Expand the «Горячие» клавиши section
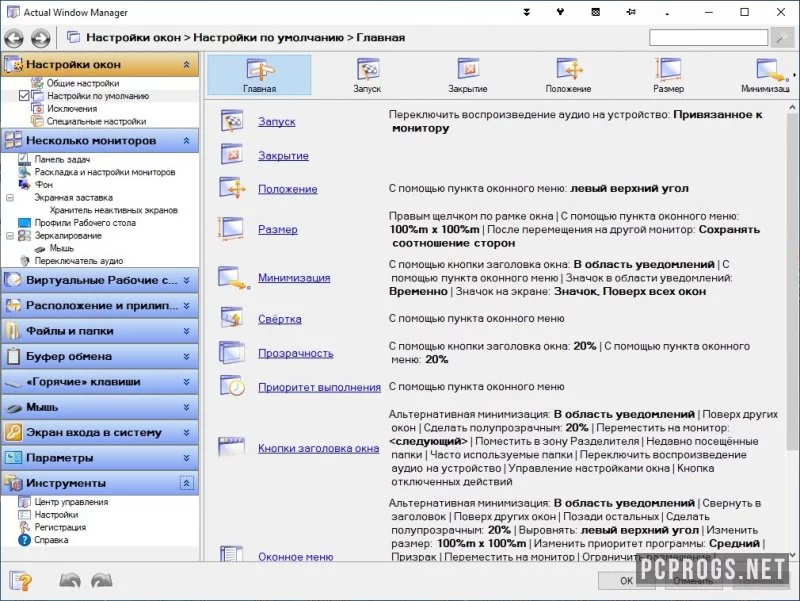 187,382
